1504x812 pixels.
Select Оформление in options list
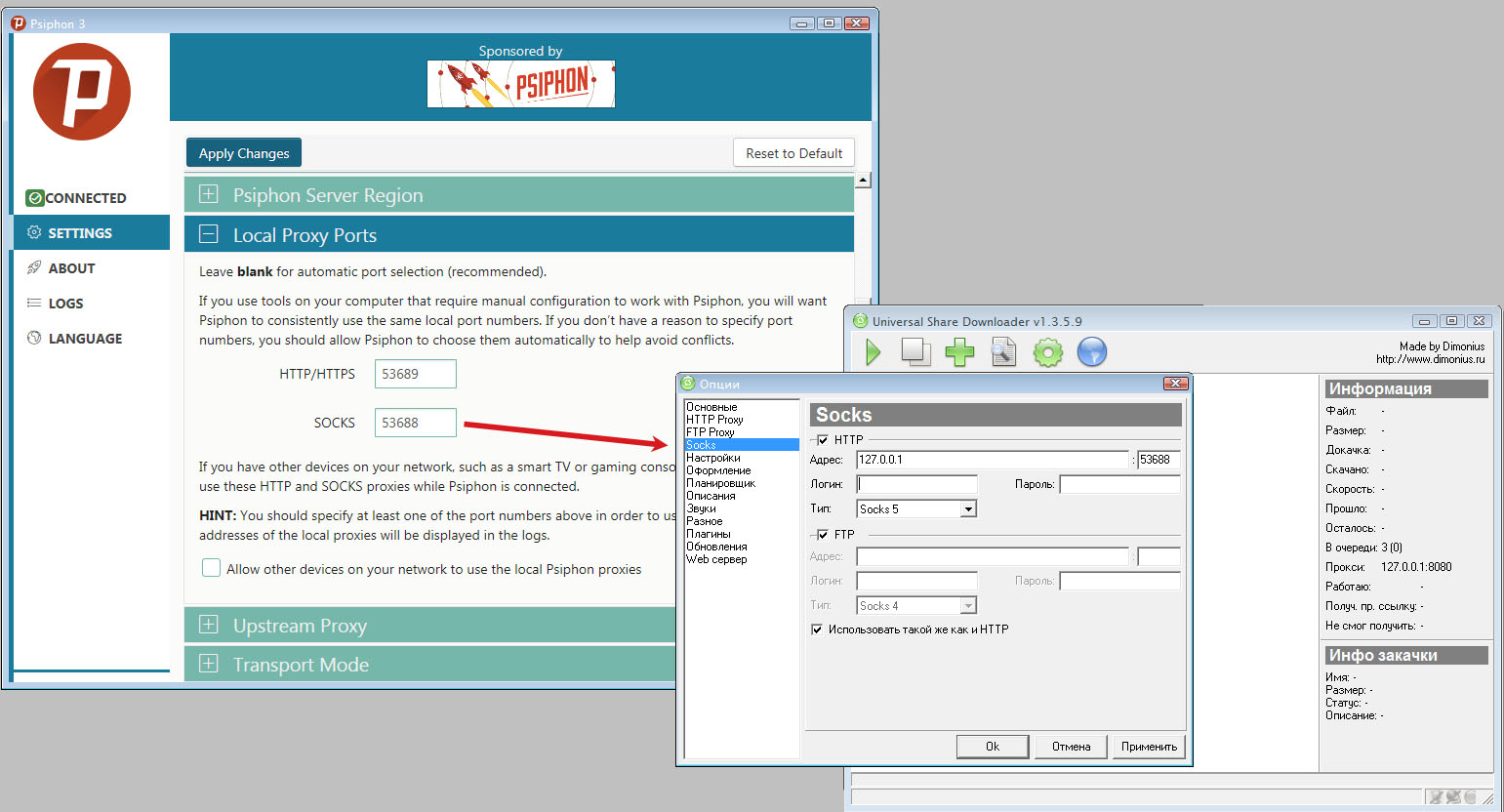coord(742,470)
